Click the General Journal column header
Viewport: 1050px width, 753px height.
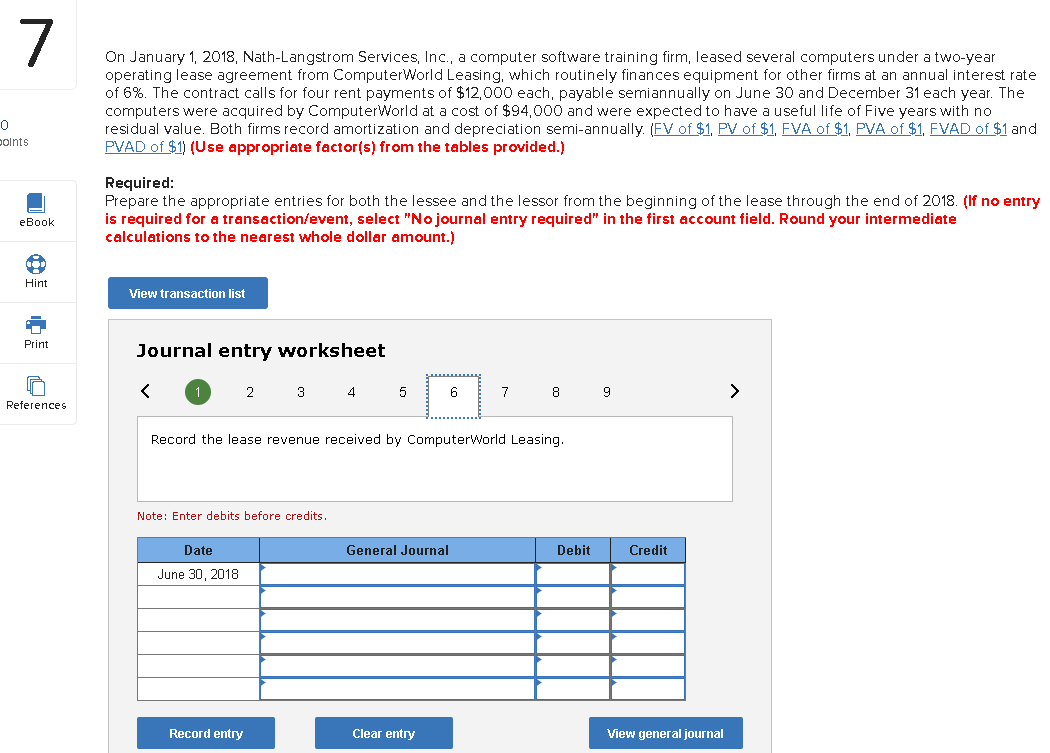point(397,550)
